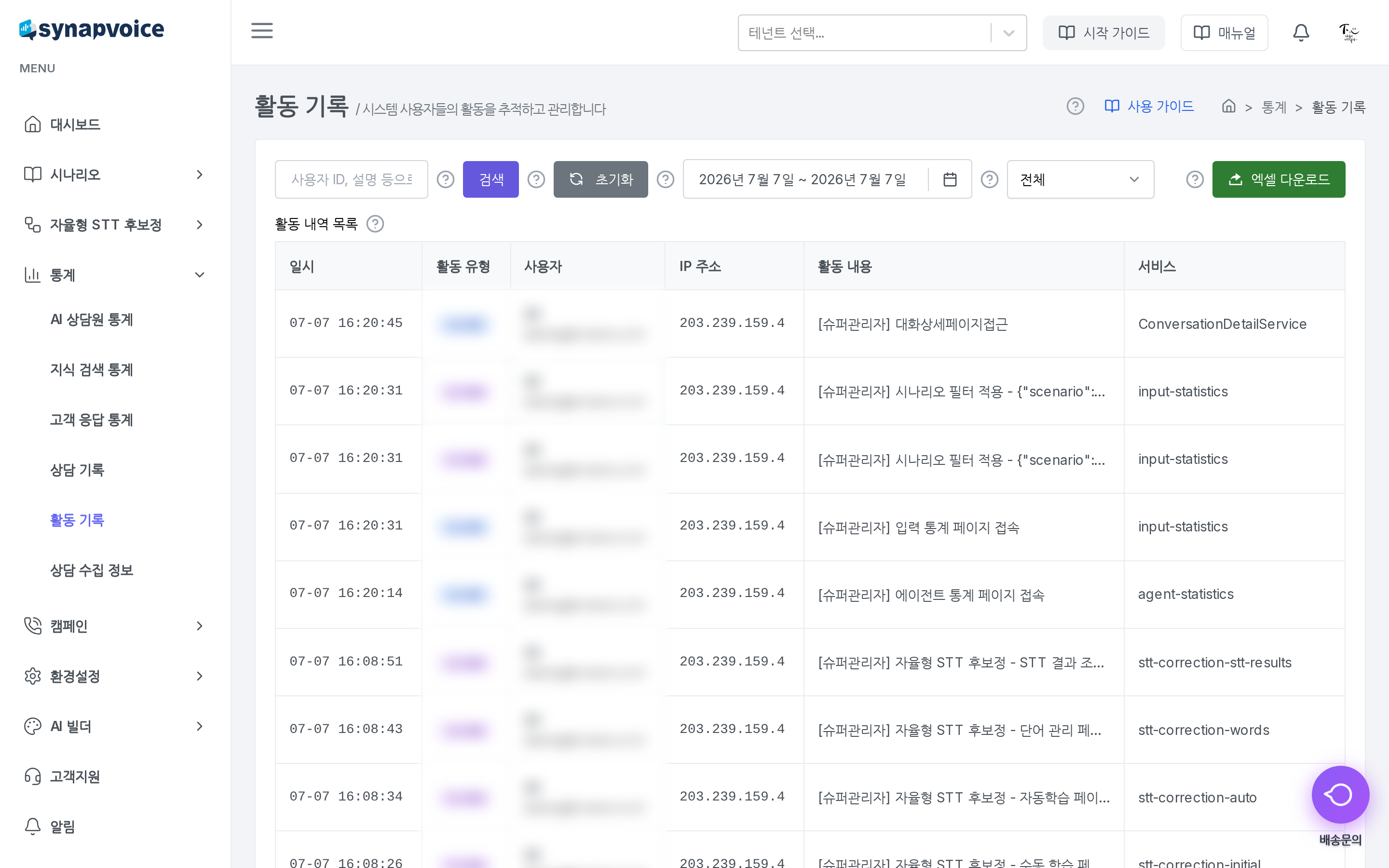This screenshot has height=868, width=1389.
Task: Click 통계 in the breadcrumb
Action: pos(1274,108)
